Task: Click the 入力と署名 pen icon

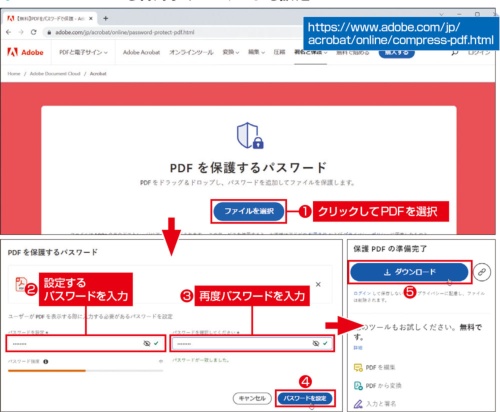Action: point(358,404)
